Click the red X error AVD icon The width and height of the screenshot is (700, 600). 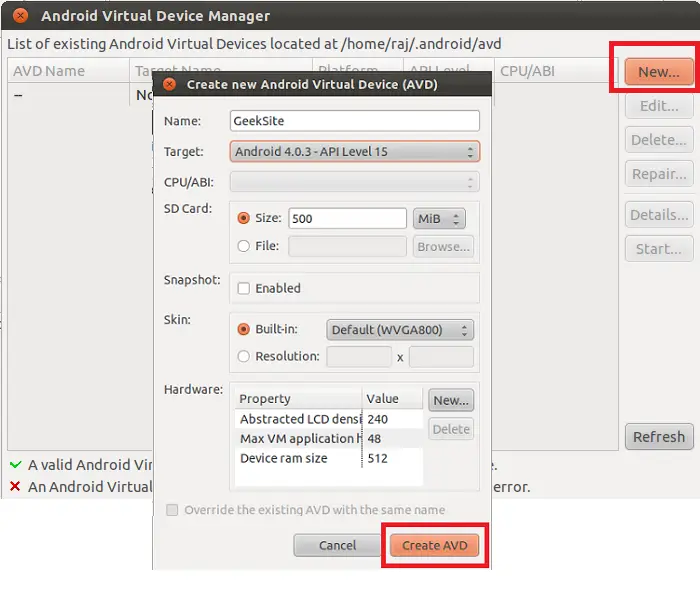pos(15,486)
